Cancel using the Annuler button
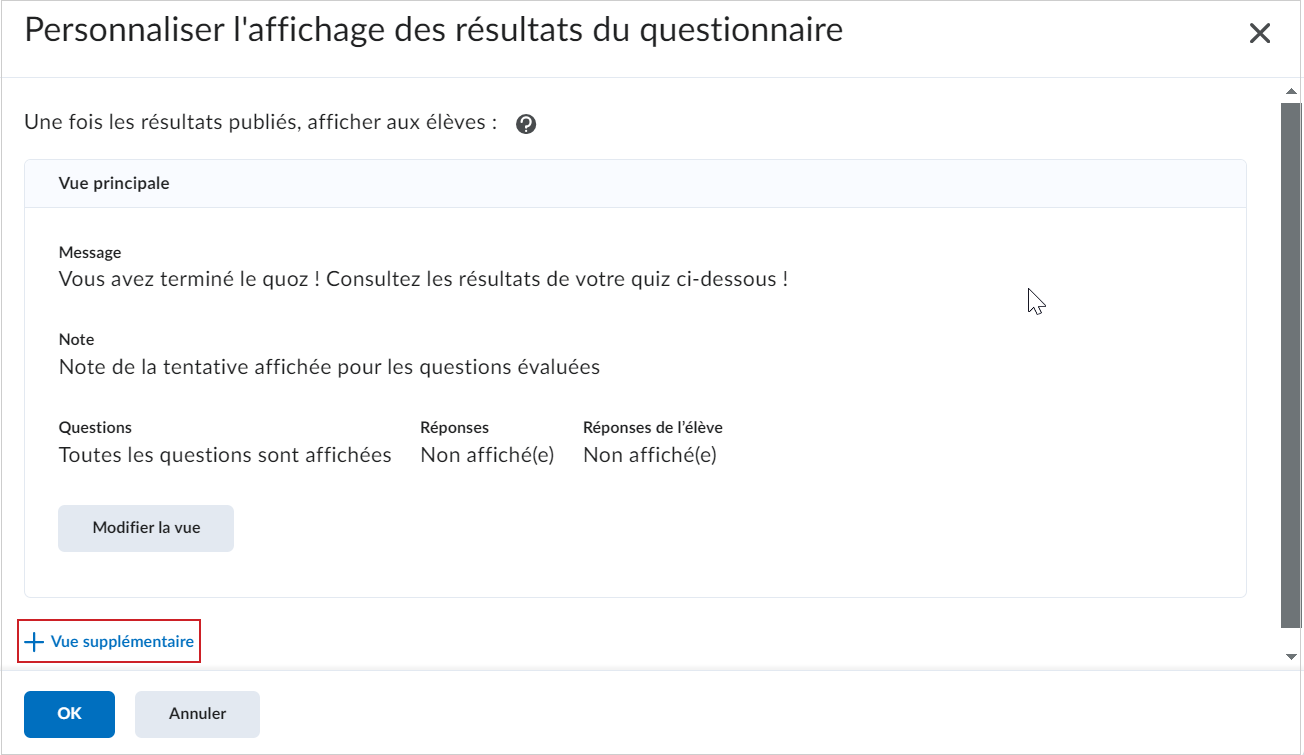This screenshot has width=1304, height=755. pyautogui.click(x=197, y=714)
